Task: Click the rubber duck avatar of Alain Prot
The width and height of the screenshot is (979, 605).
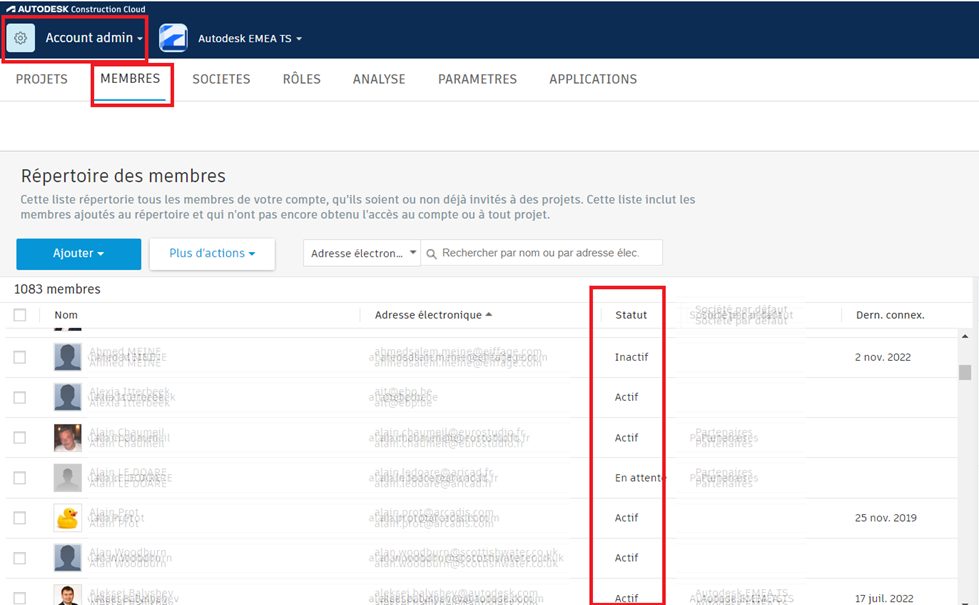Action: pyautogui.click(x=67, y=518)
